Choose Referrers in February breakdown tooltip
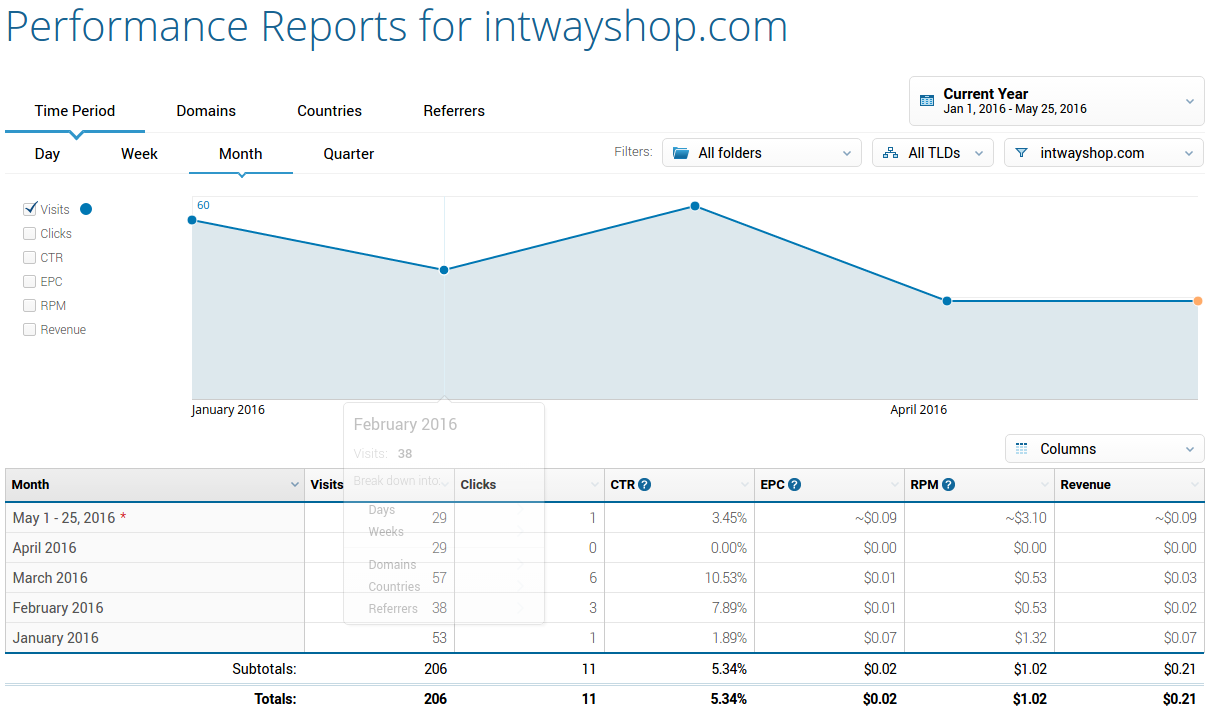 click(393, 608)
